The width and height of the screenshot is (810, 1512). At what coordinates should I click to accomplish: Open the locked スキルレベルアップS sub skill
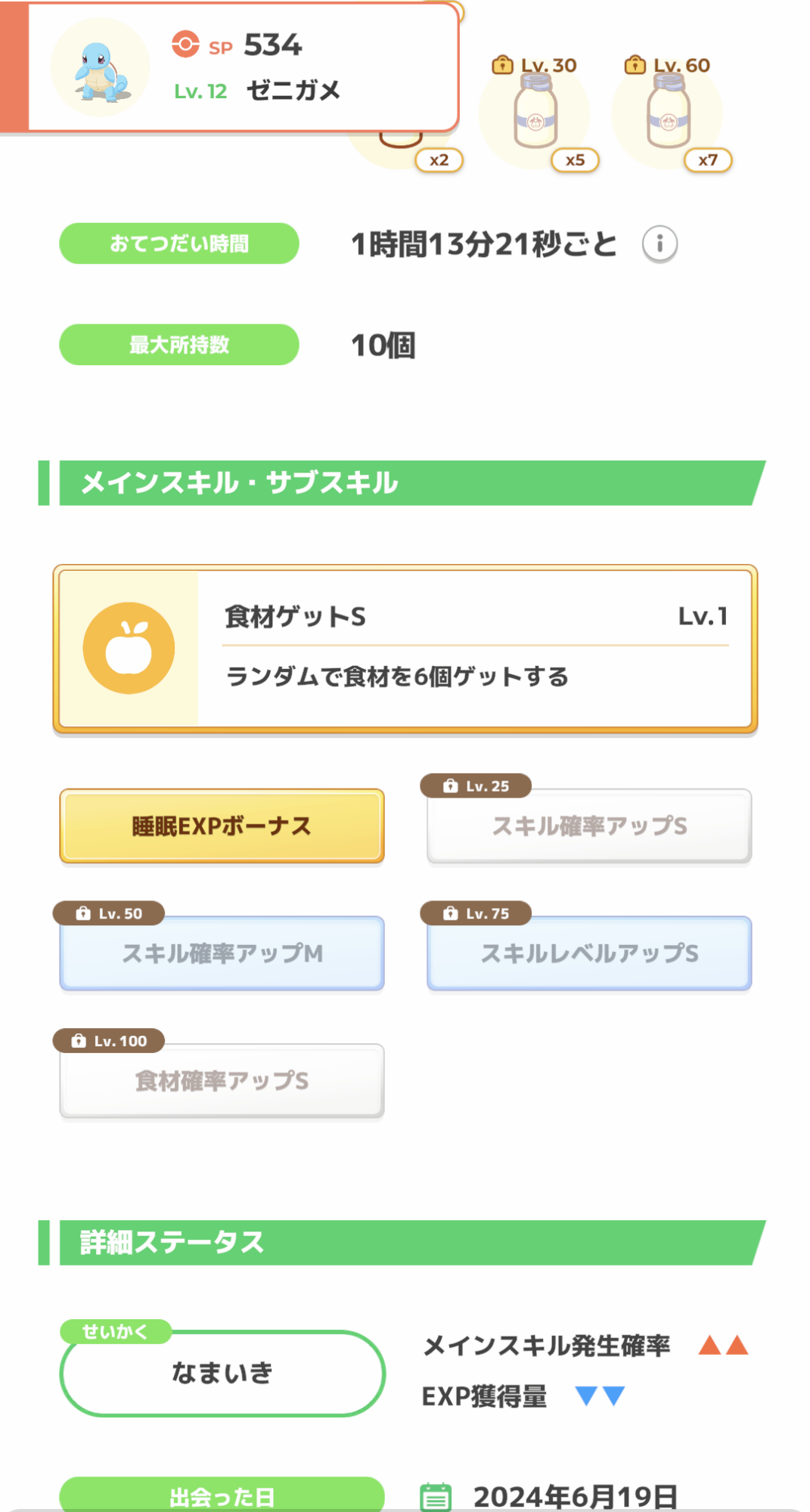589,953
